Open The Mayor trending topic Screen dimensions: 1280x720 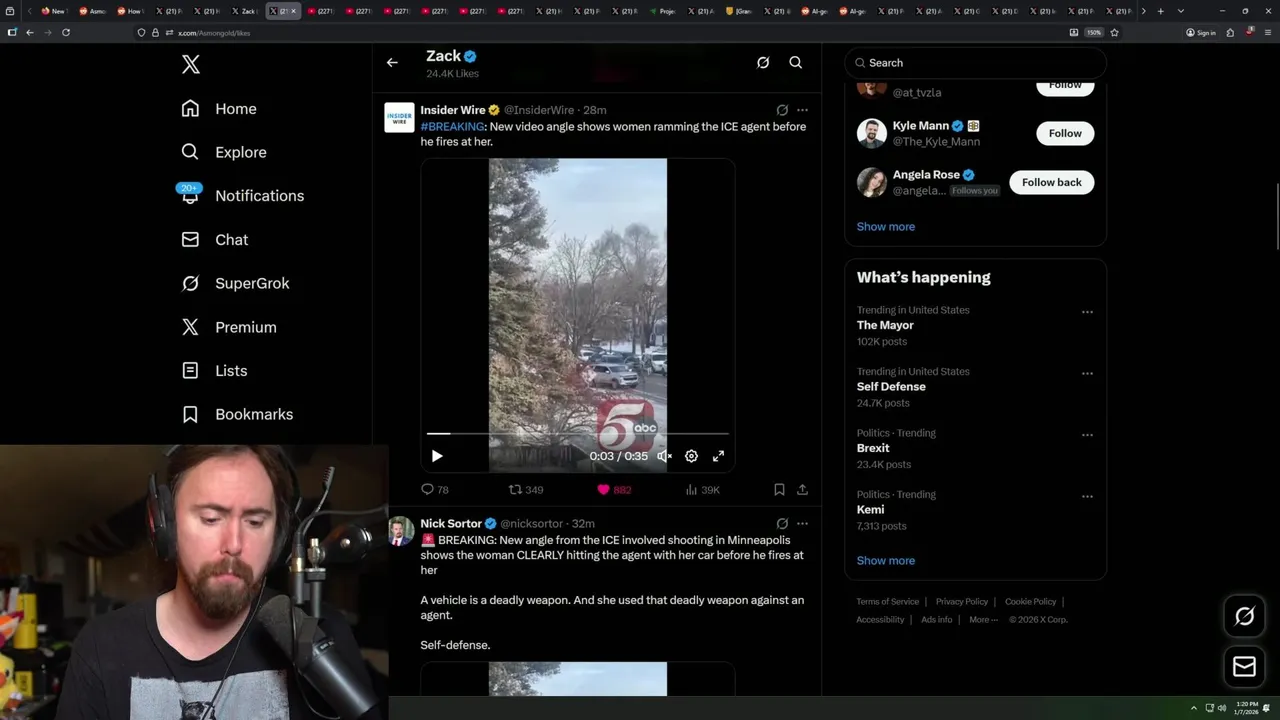point(885,325)
